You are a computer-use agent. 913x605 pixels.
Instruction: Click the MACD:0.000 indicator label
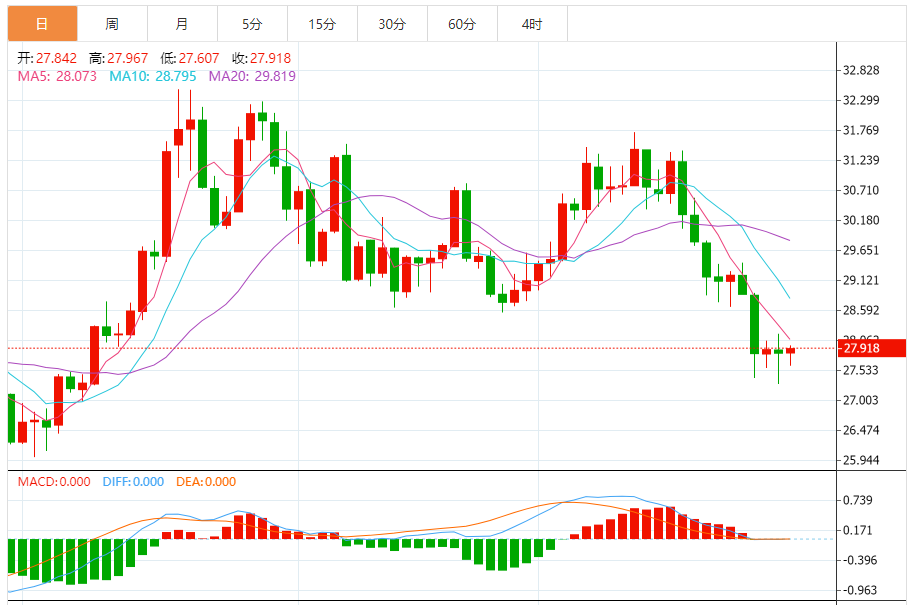[54, 482]
